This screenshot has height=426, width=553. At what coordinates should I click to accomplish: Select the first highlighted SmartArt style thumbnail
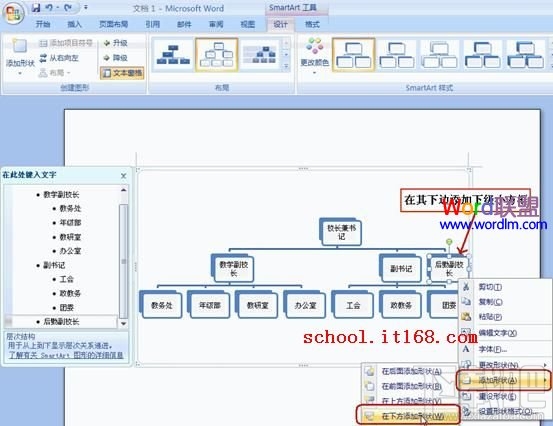click(353, 55)
